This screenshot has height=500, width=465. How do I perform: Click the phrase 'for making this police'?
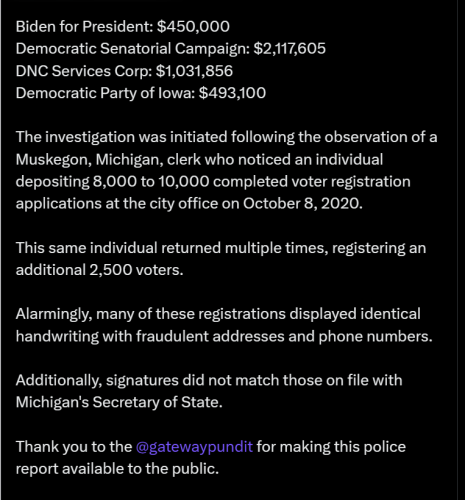tap(331, 447)
